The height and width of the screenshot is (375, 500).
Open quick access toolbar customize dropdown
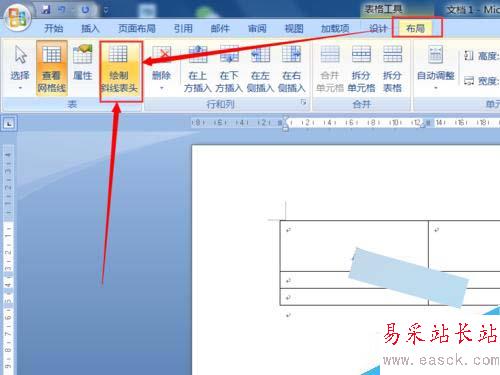[106, 11]
